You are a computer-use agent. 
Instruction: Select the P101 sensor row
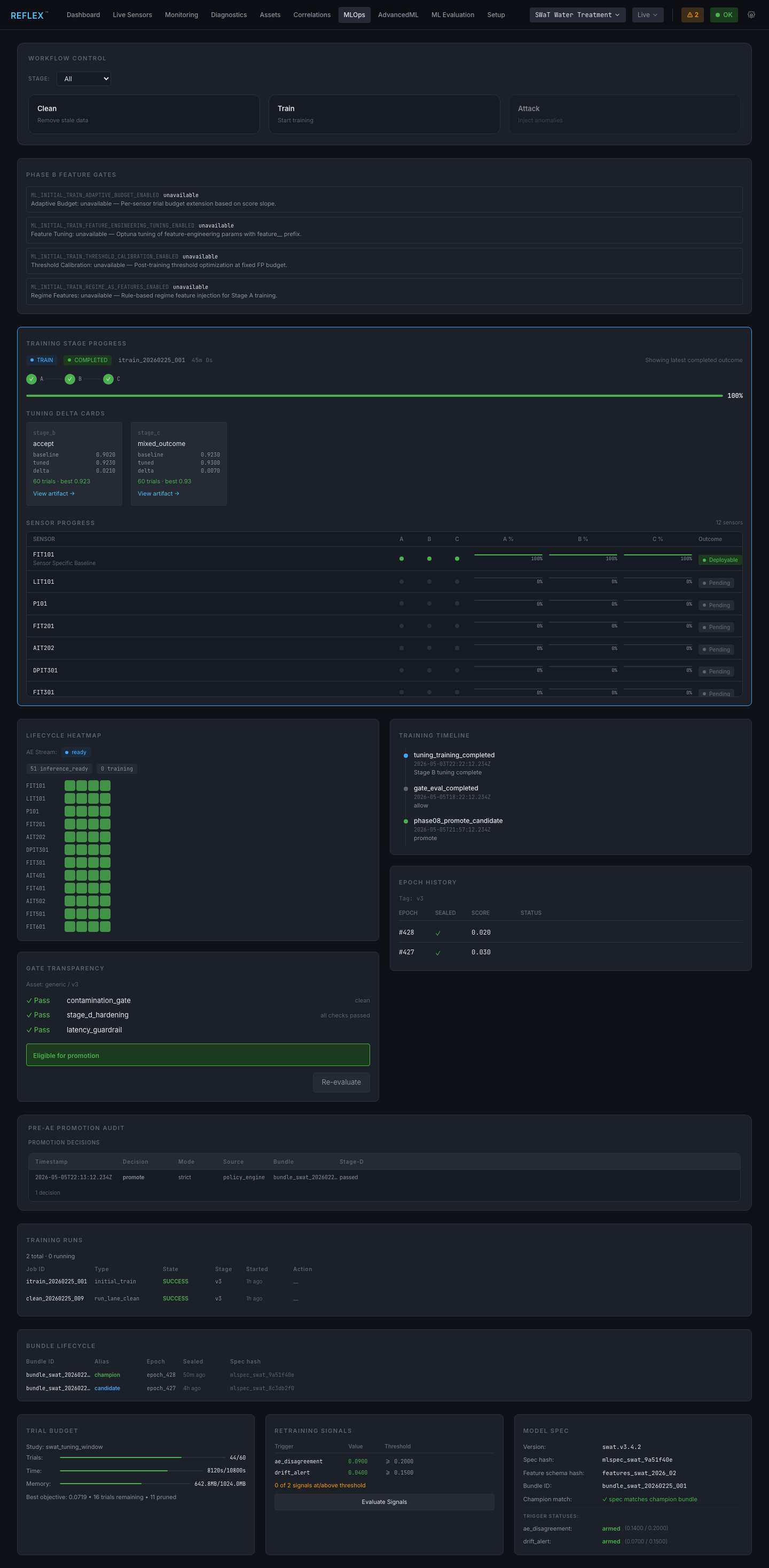pyautogui.click(x=384, y=604)
